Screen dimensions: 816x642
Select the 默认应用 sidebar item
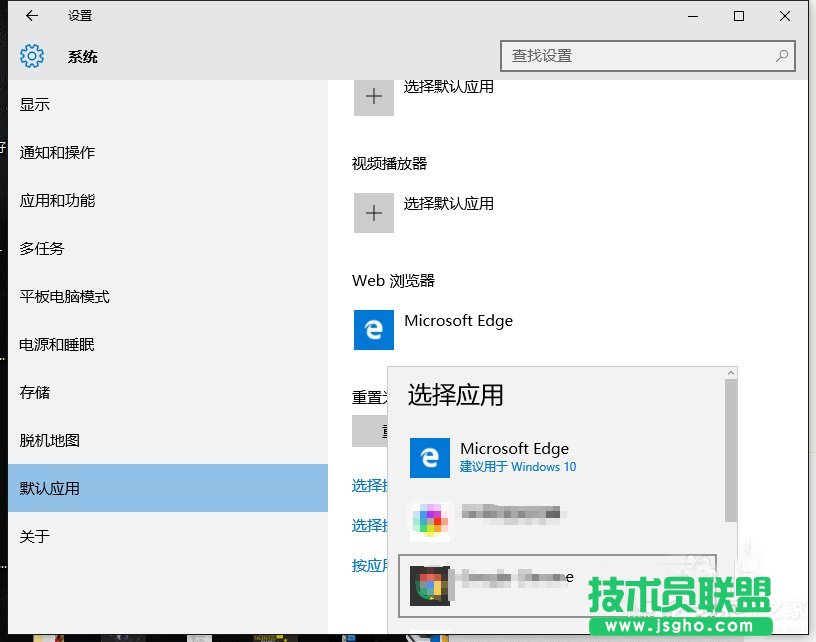(168, 488)
